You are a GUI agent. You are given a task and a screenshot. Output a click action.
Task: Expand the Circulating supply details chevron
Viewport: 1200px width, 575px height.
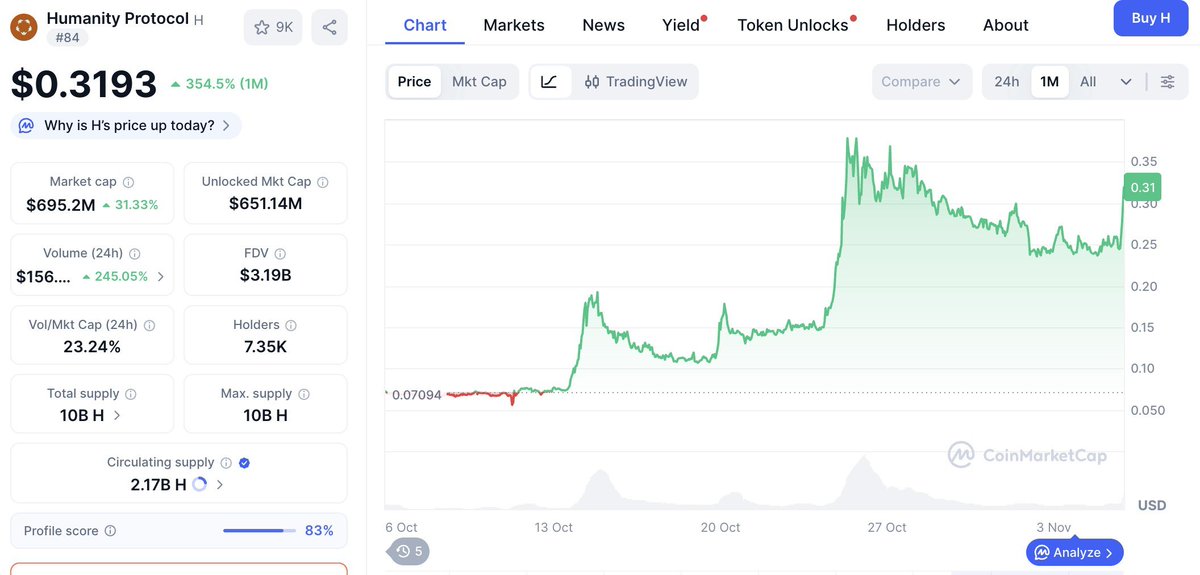point(220,485)
